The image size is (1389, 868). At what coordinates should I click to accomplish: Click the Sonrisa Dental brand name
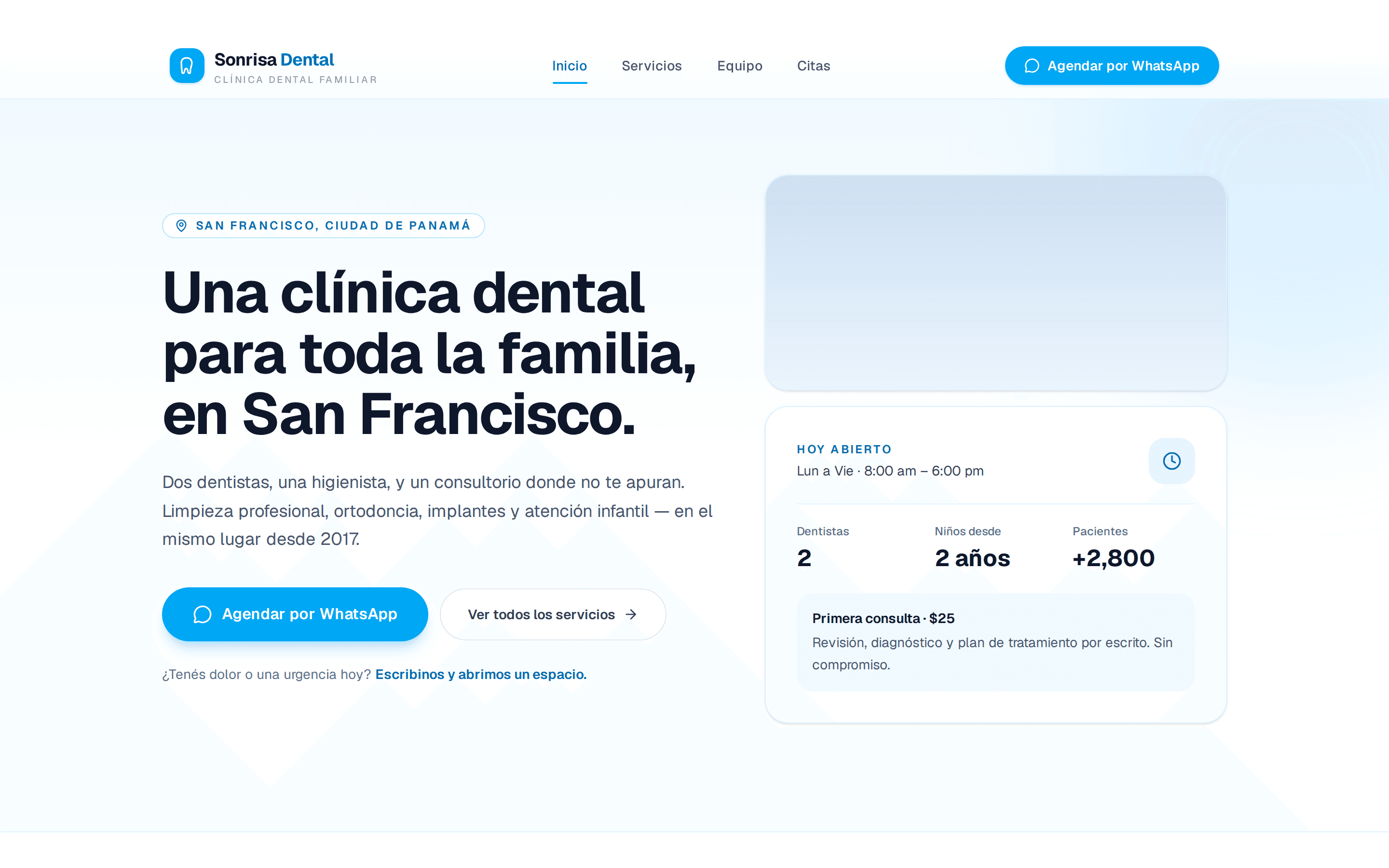274,60
